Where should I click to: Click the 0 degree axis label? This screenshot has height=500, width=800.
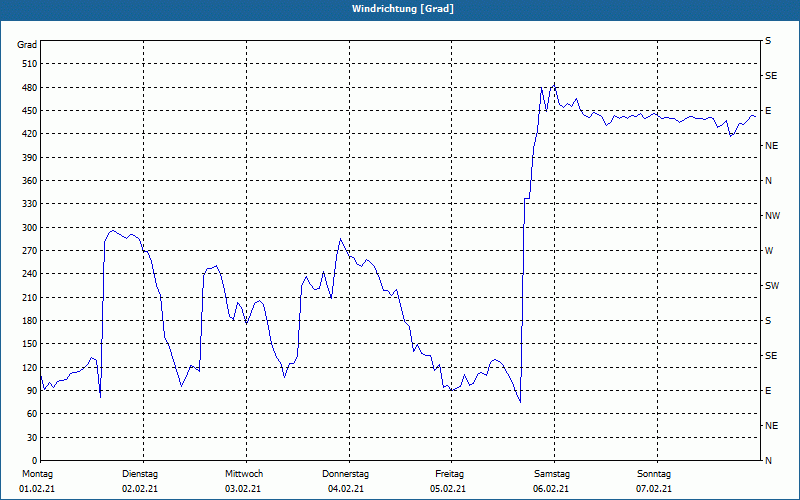tap(34, 461)
